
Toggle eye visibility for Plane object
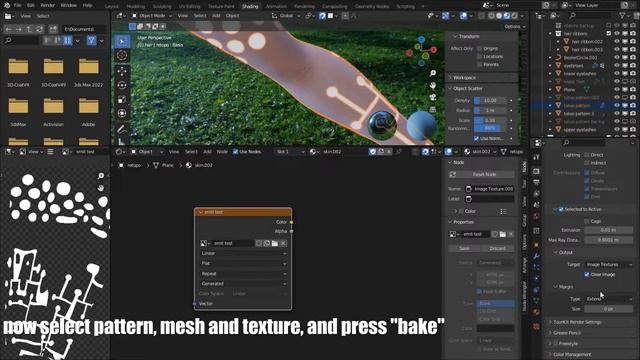pos(617,90)
